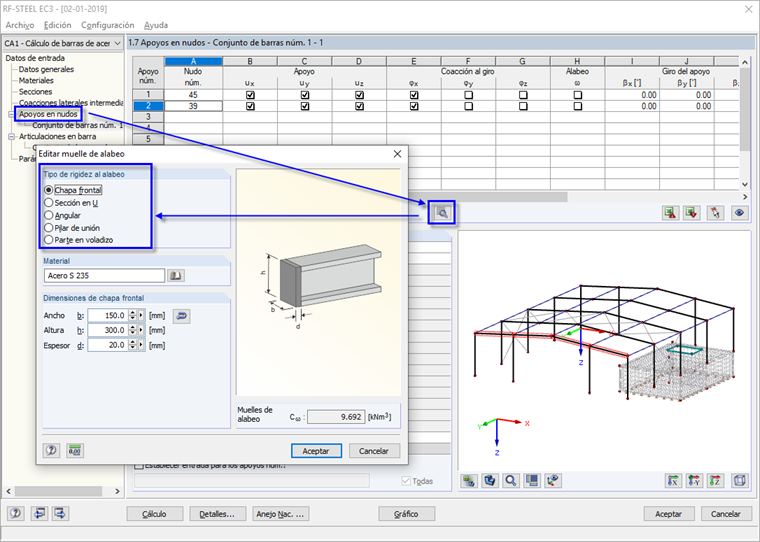
Task: Toggle view mode with the eye icon
Action: click(x=739, y=212)
